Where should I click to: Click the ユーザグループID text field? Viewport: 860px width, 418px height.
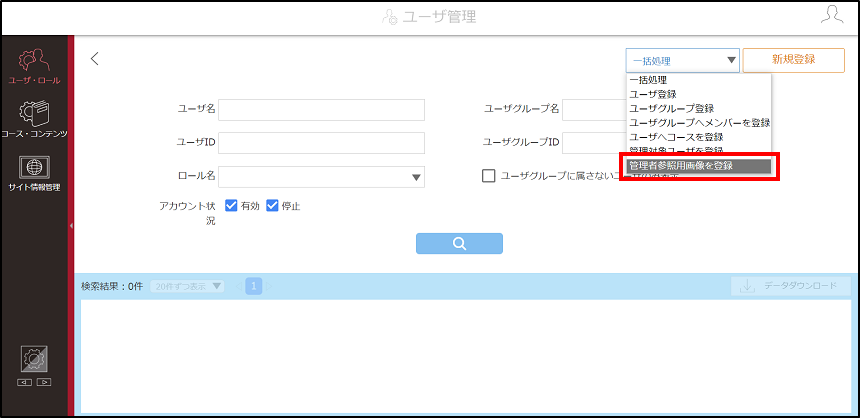pyautogui.click(x=595, y=143)
